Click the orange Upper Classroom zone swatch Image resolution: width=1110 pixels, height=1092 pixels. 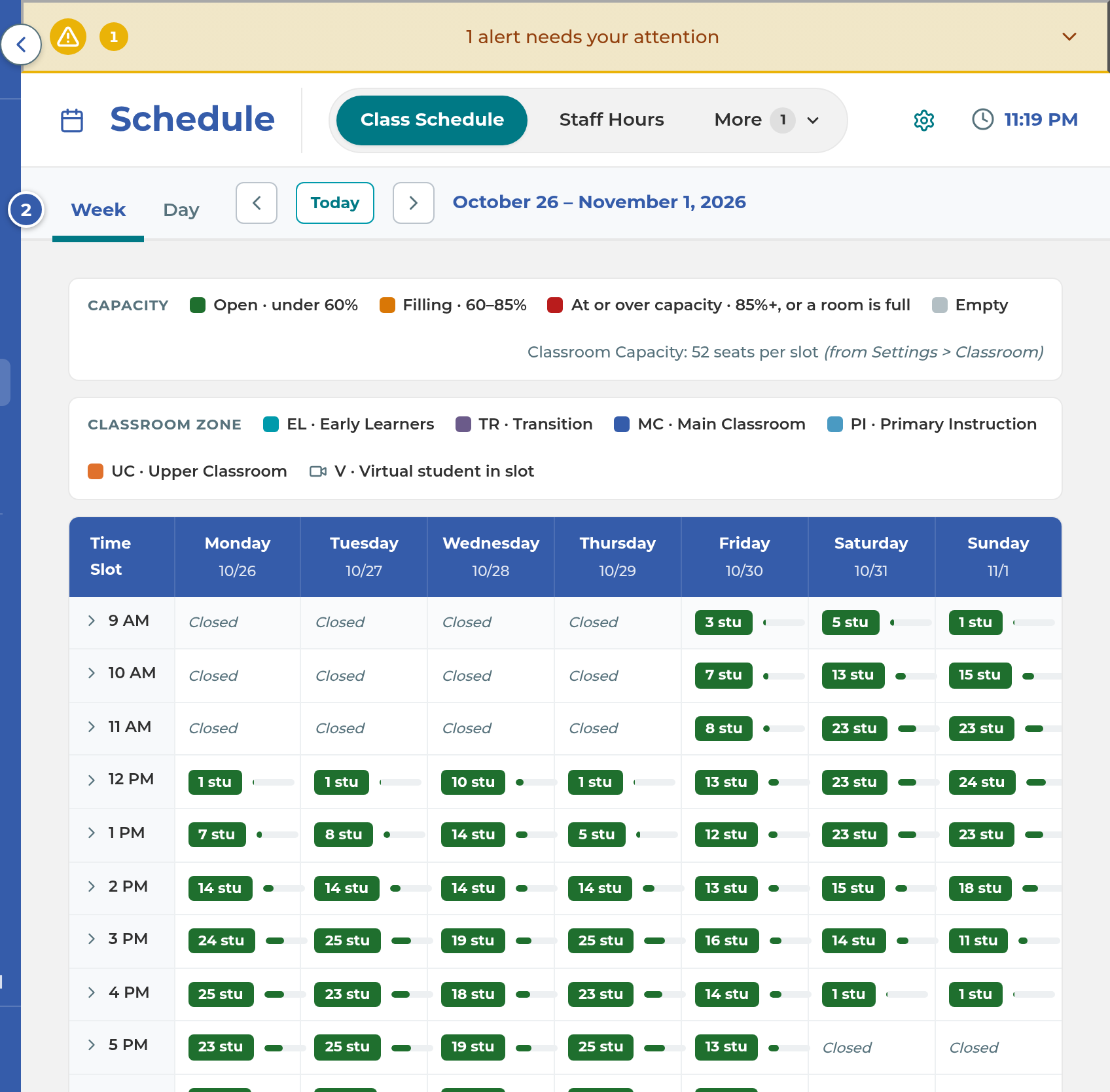pyautogui.click(x=96, y=471)
